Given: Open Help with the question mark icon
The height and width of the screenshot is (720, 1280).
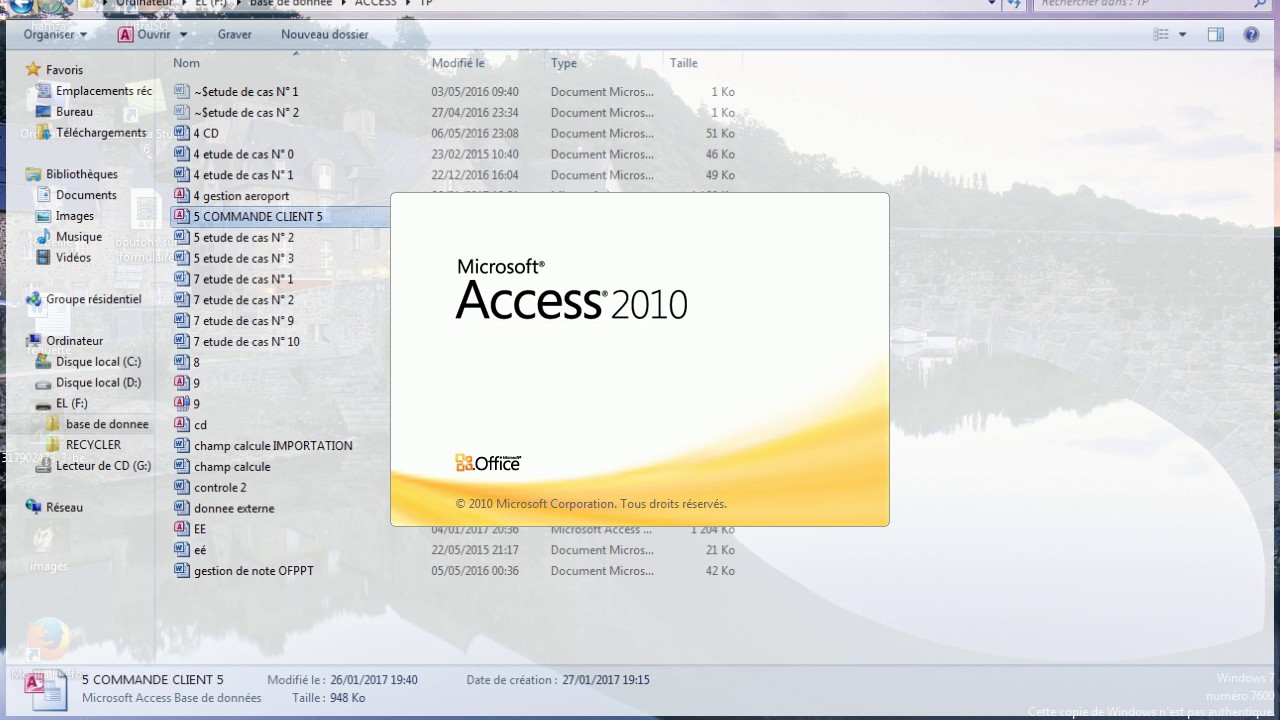Looking at the screenshot, I should [1251, 34].
